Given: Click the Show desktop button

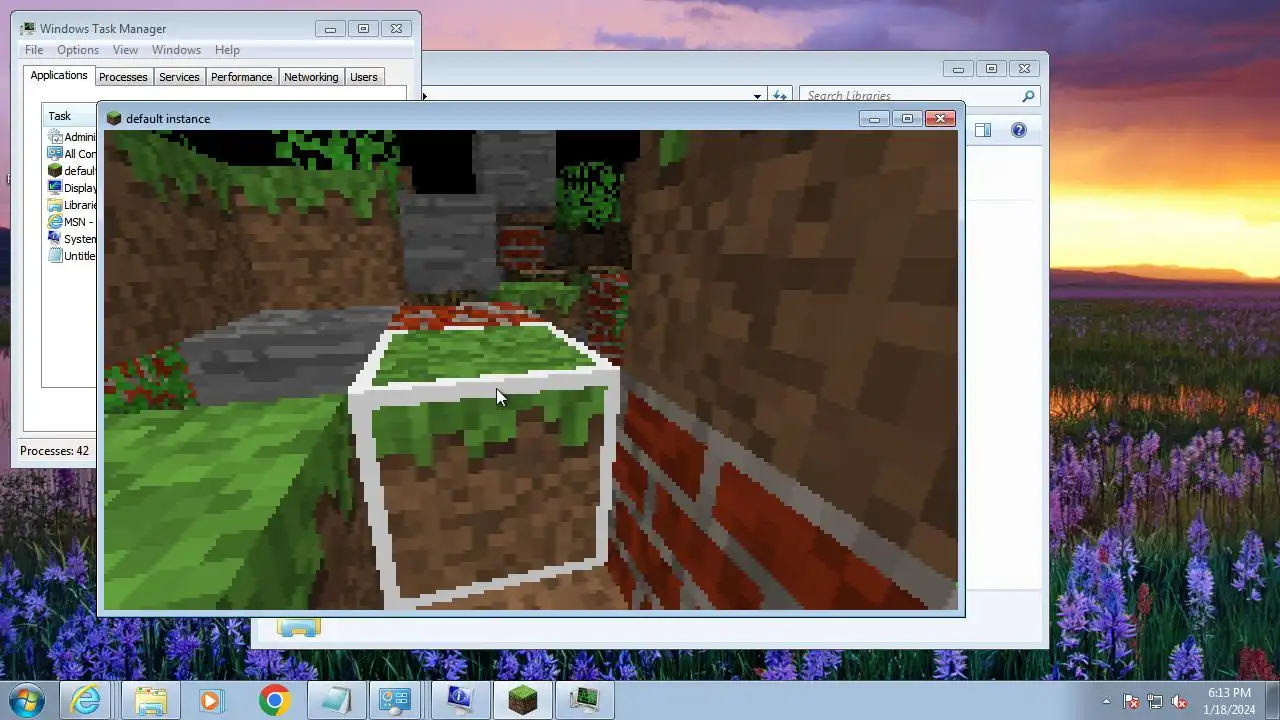Looking at the screenshot, I should coord(1272,700).
